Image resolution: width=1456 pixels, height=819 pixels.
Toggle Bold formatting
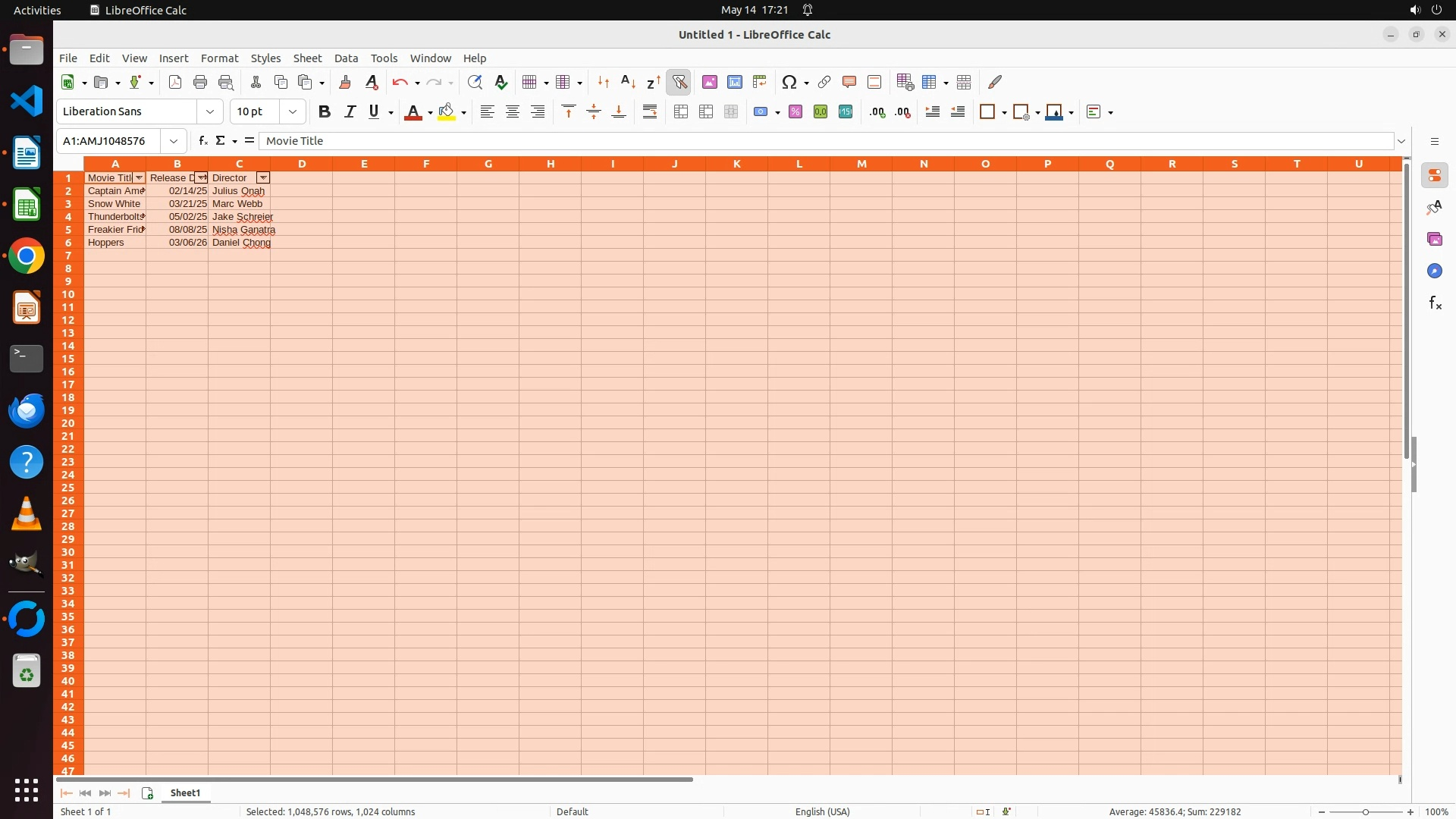click(325, 112)
